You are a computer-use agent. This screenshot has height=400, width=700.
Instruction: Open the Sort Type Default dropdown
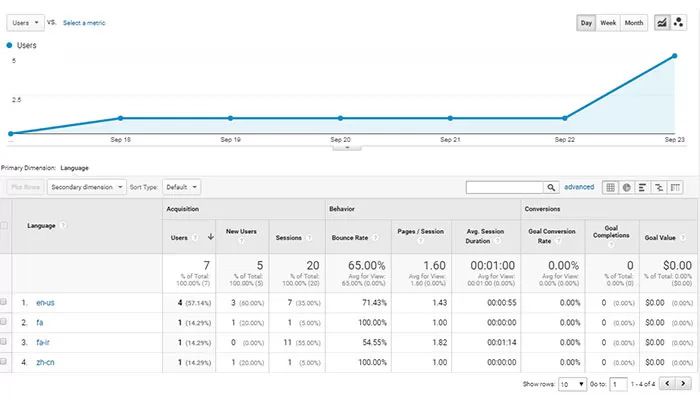[x=182, y=187]
